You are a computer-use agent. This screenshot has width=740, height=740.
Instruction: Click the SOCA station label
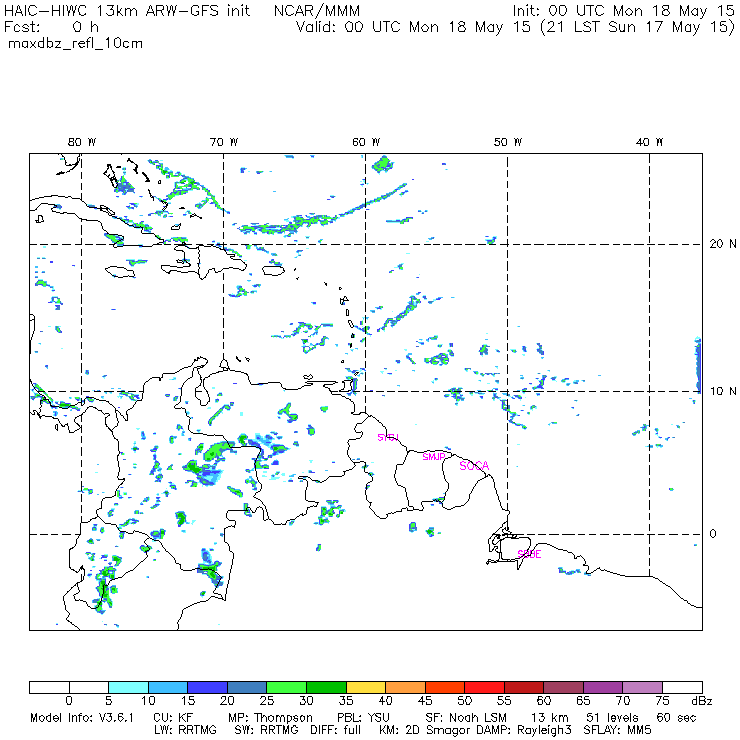click(x=474, y=466)
